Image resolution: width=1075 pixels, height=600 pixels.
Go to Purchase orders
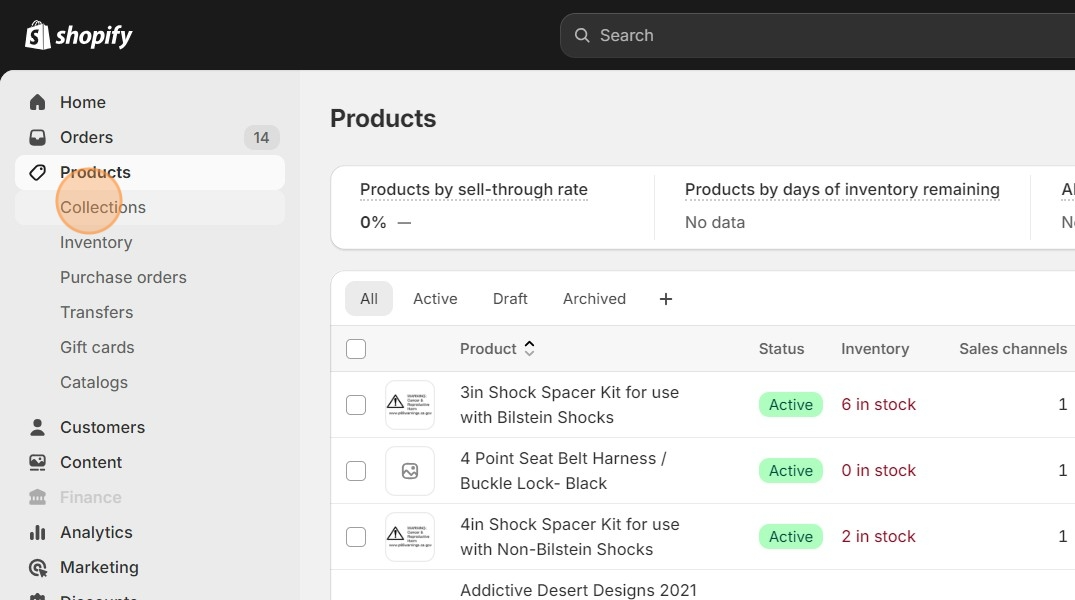123,277
